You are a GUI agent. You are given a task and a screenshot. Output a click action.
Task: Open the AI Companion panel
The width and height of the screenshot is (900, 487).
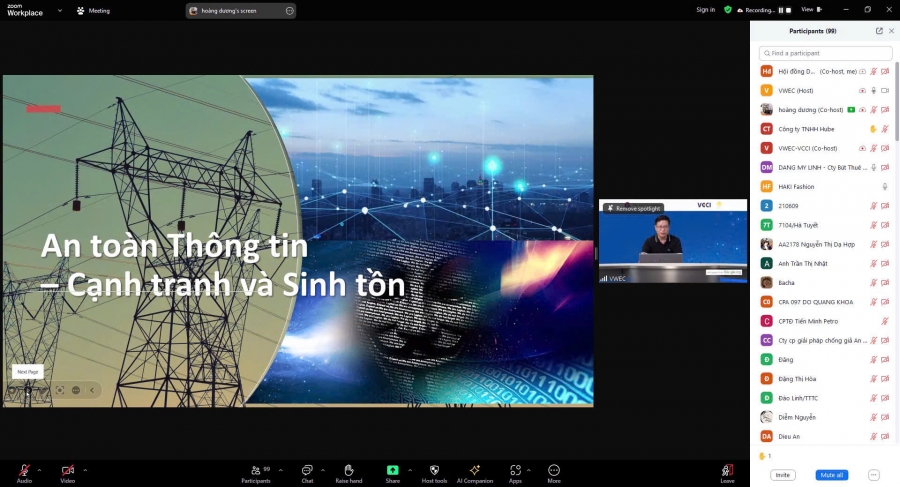click(475, 469)
